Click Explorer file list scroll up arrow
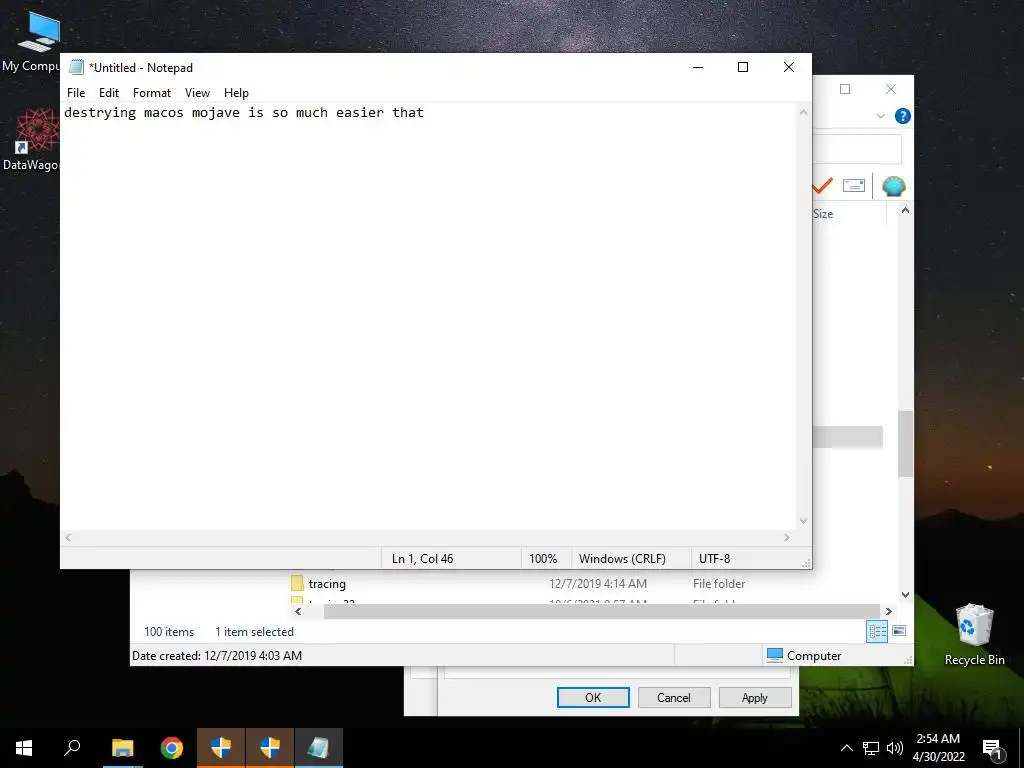Screen dimensions: 1024x768 click(905, 210)
